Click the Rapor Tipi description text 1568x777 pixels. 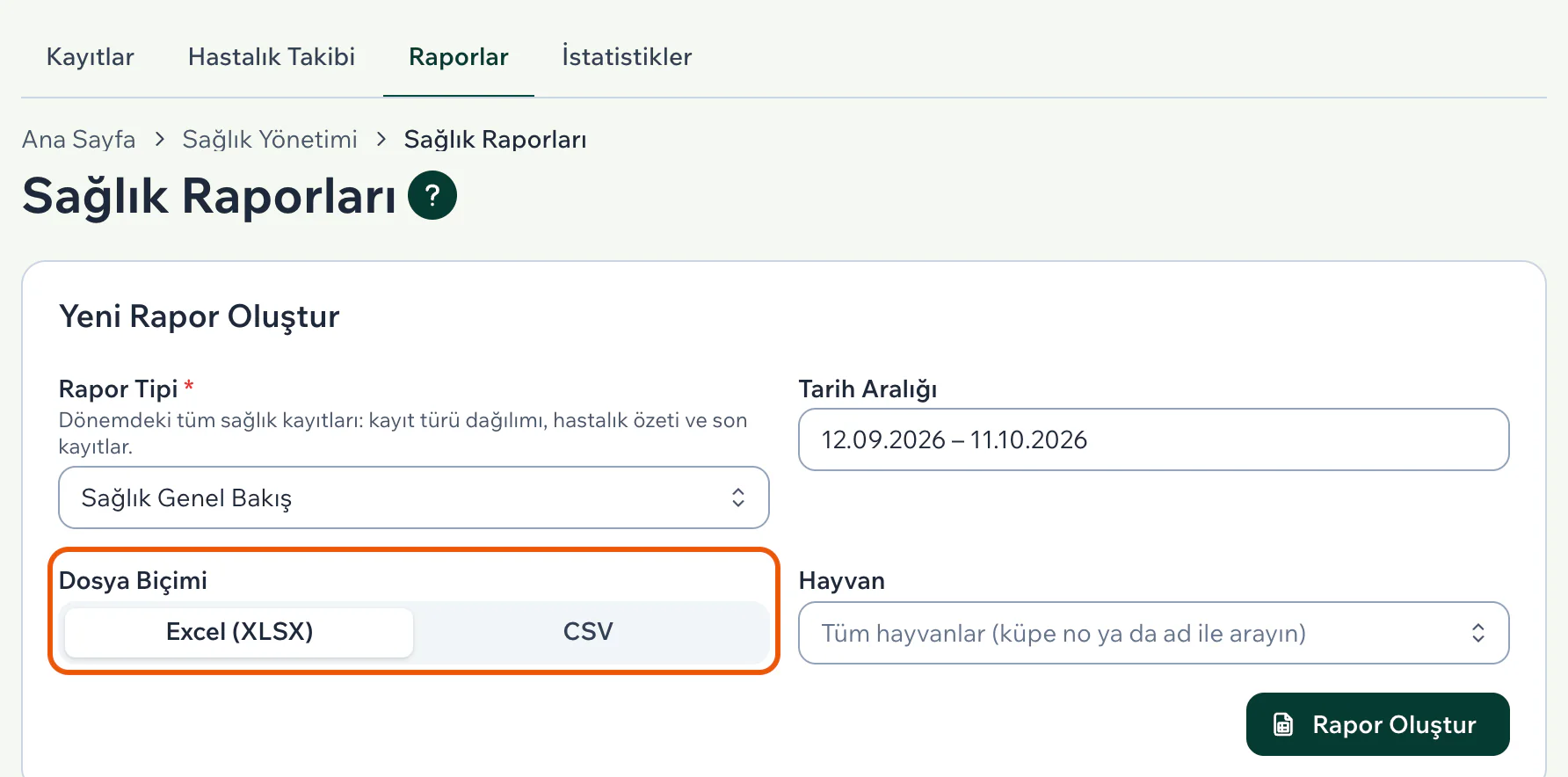point(403,433)
